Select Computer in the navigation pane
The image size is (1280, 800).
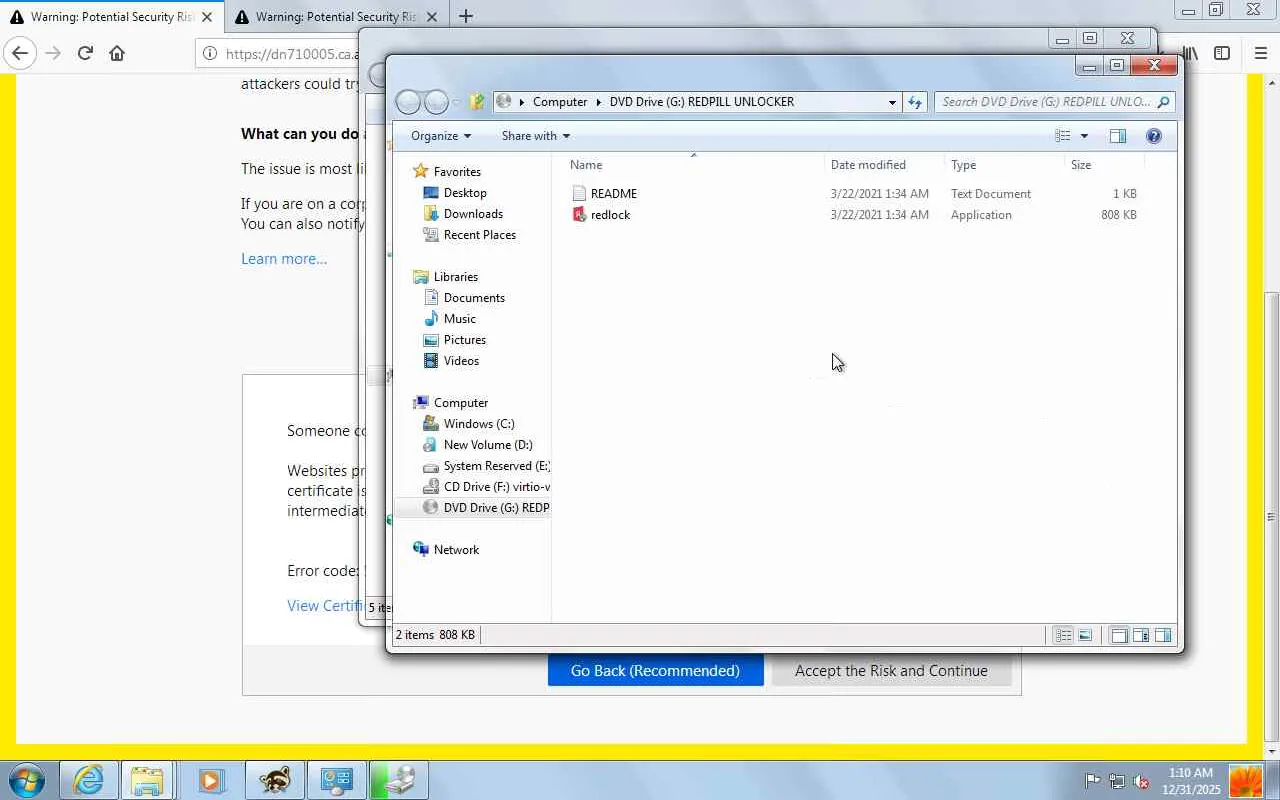[461, 403]
